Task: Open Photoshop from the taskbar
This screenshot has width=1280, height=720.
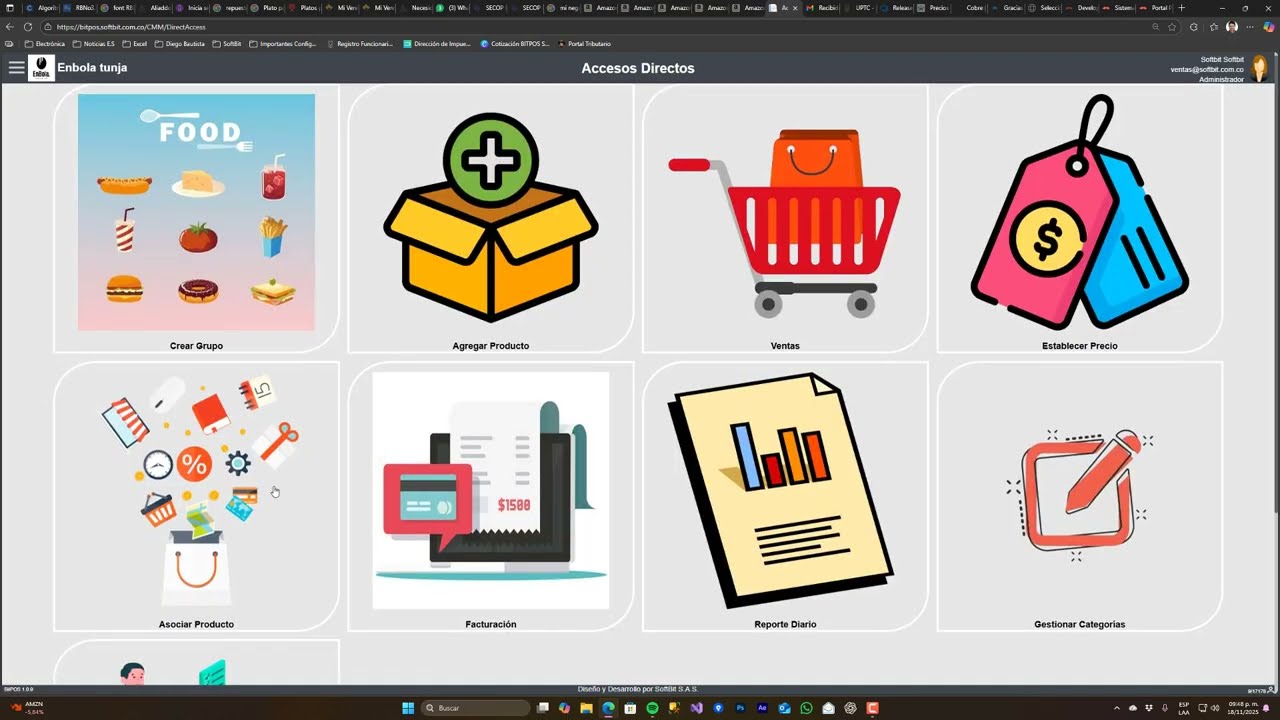Action: click(x=740, y=708)
